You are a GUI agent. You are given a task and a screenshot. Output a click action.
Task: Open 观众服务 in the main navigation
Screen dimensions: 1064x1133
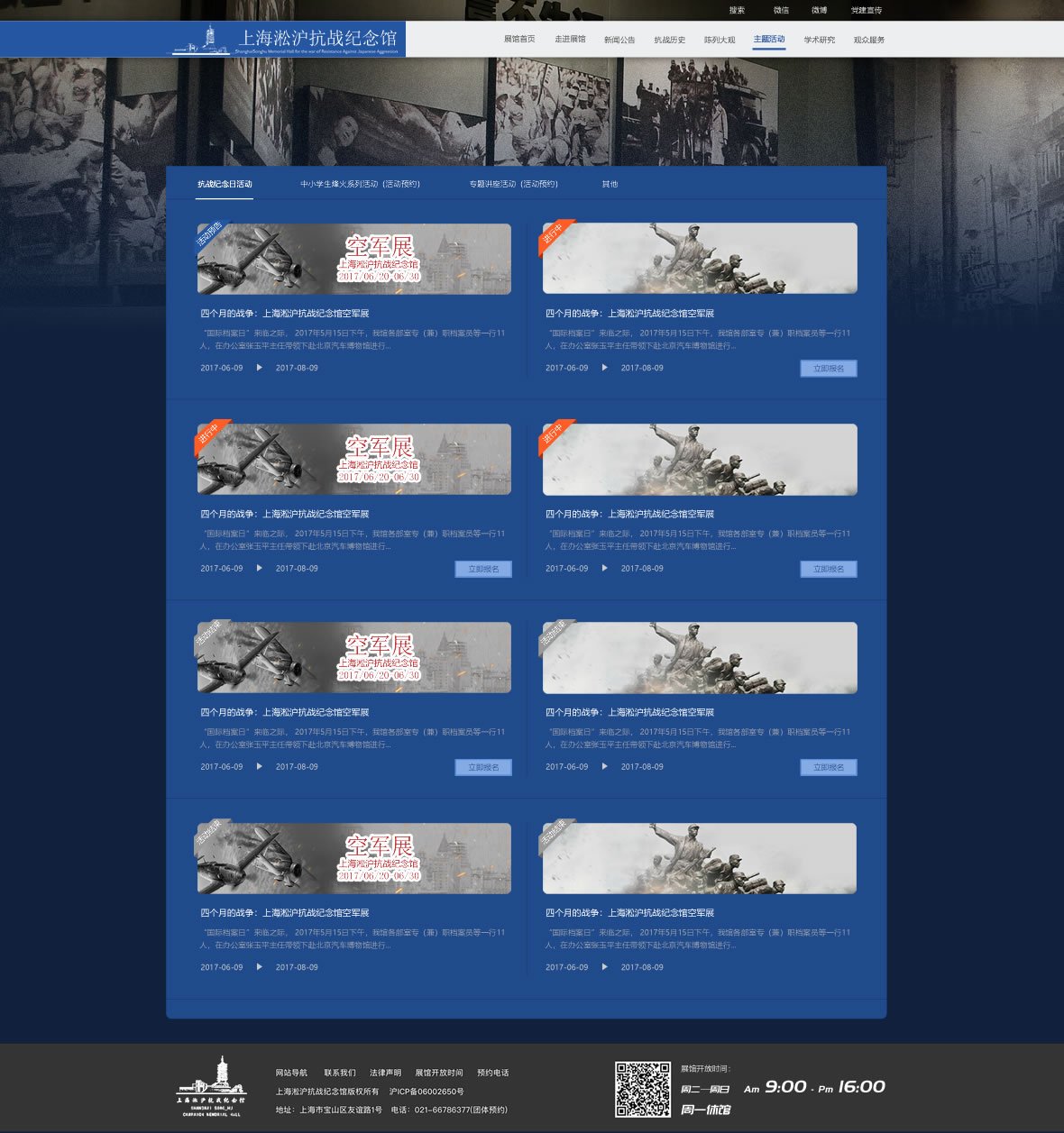[869, 40]
